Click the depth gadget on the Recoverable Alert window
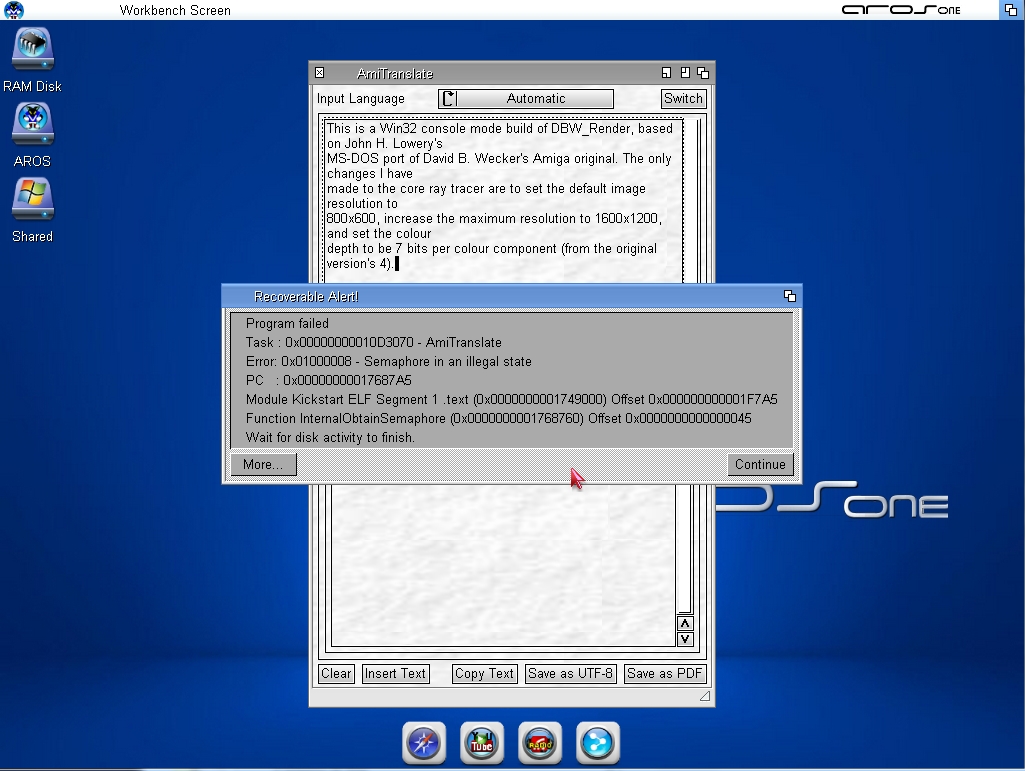This screenshot has height=771, width=1025. (790, 296)
